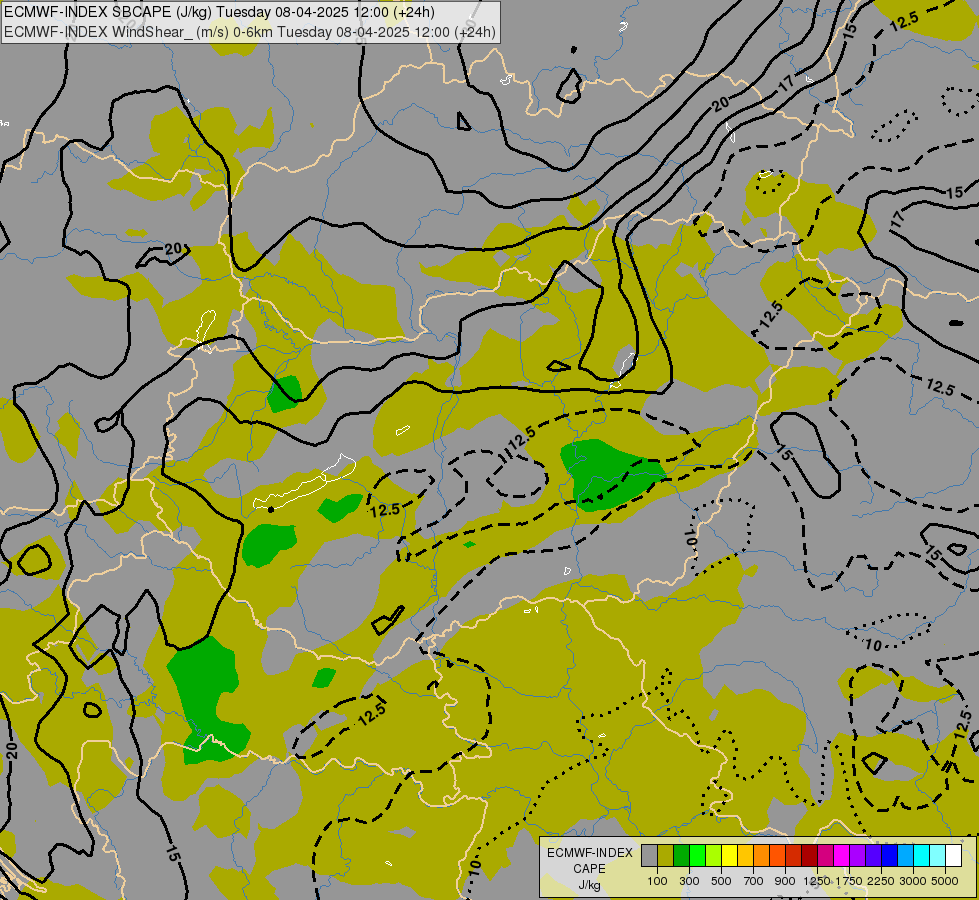Click the legend value label 5000
979x900 pixels.
coord(945,881)
